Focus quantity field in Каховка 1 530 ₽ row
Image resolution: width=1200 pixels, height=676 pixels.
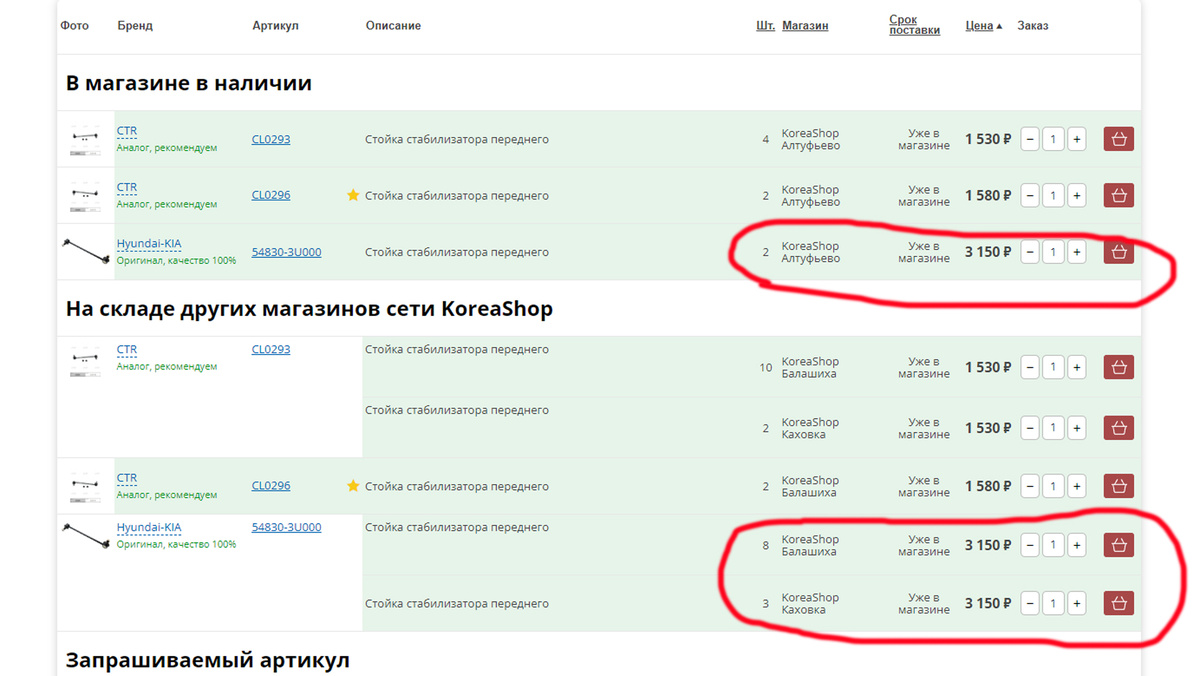(1053, 428)
